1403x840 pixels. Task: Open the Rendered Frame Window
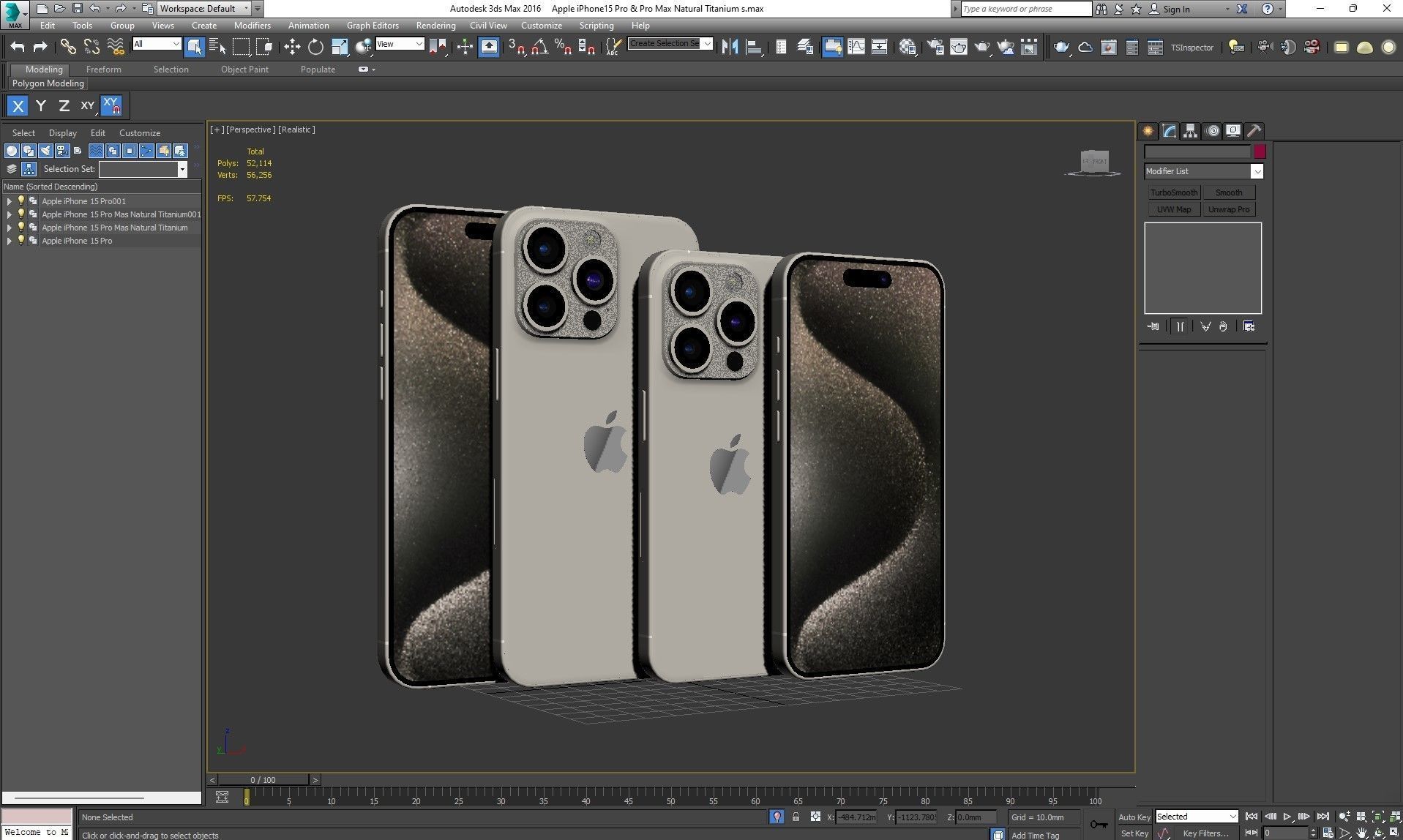point(959,47)
